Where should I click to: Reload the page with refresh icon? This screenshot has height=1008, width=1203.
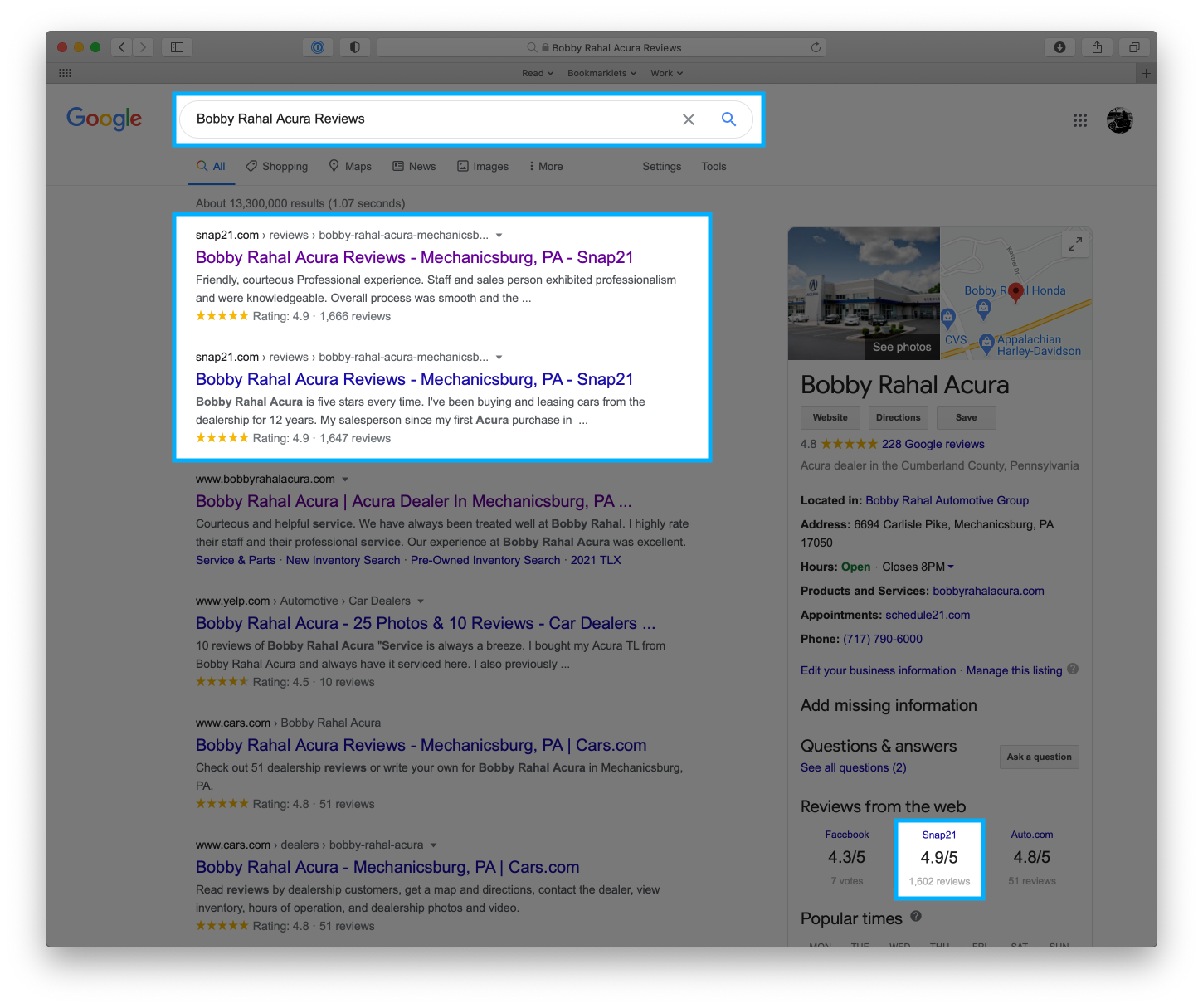click(x=816, y=47)
